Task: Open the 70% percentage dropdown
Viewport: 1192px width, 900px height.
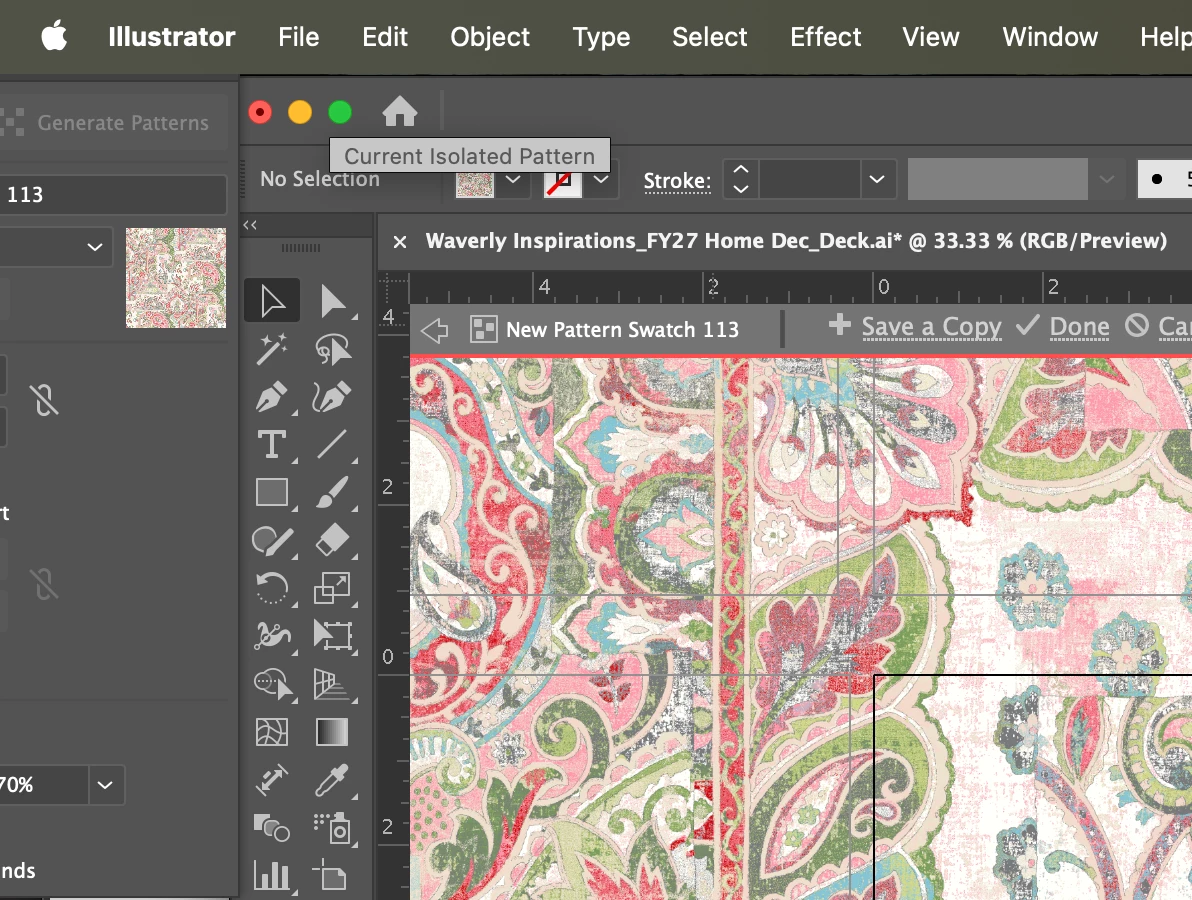Action: 105,784
